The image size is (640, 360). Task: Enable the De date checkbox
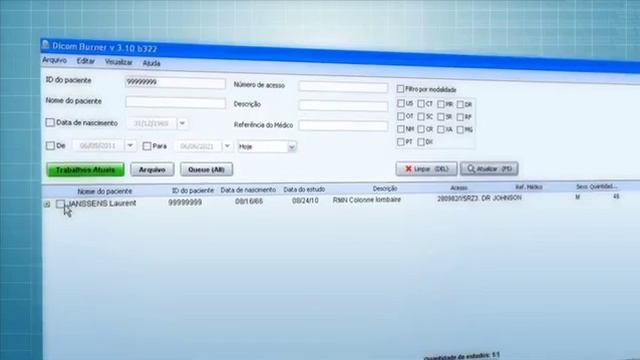pos(50,145)
